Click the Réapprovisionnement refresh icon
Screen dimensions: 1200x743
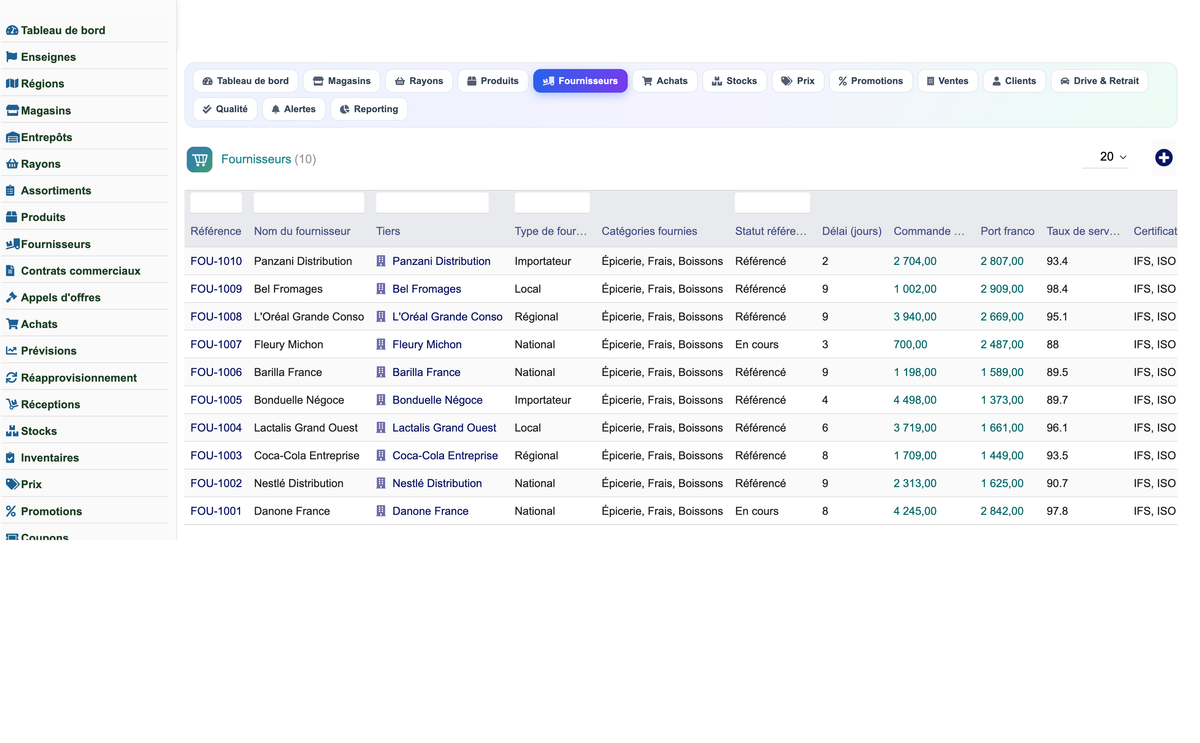12,378
